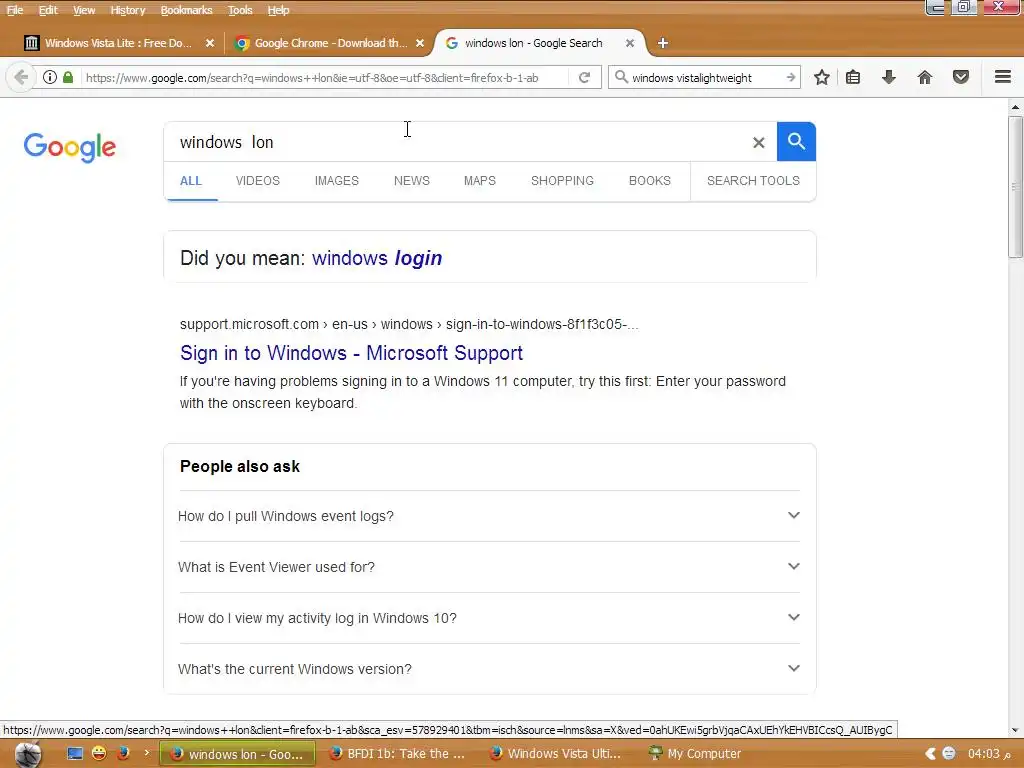Viewport: 1024px width, 768px height.
Task: Click the Pocket save icon
Action: pos(960,78)
